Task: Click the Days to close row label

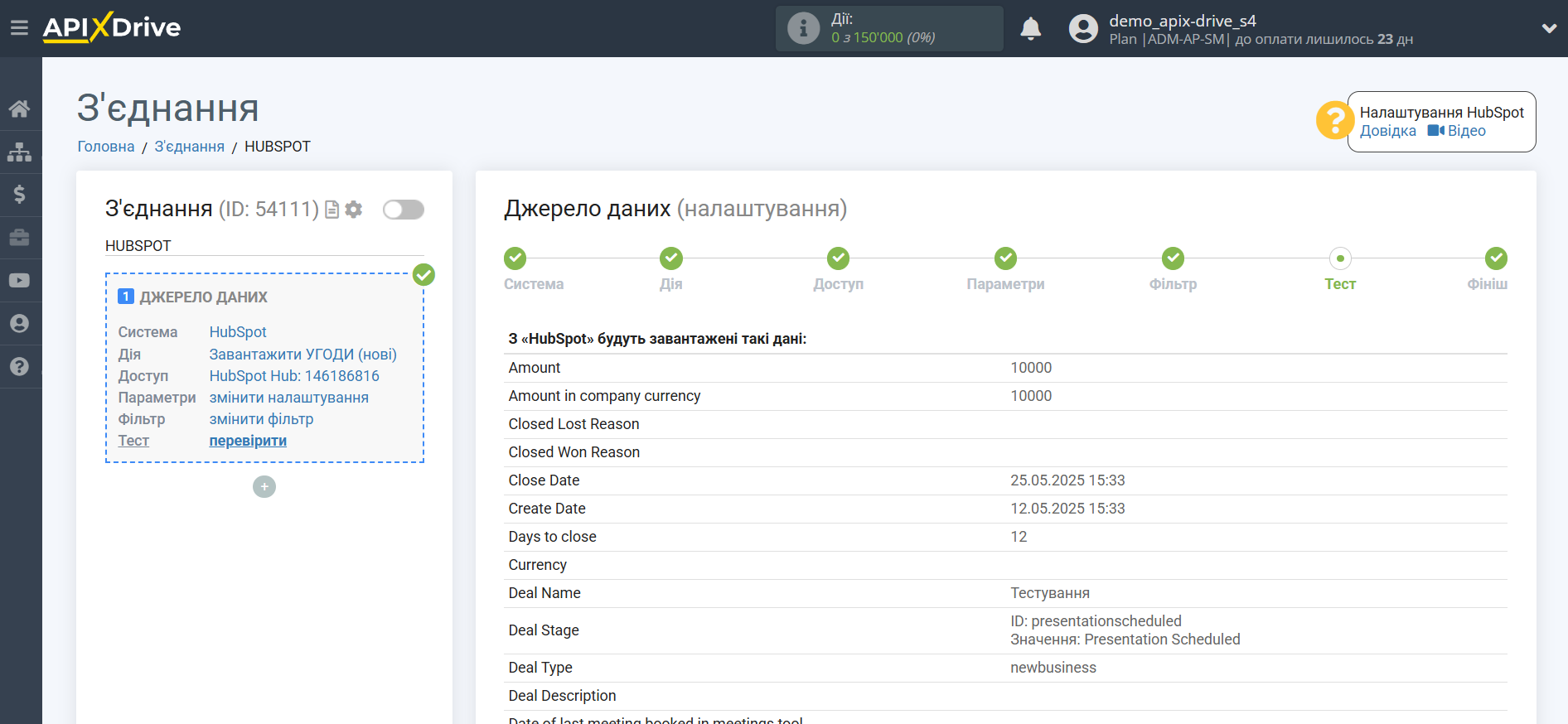Action: (553, 537)
